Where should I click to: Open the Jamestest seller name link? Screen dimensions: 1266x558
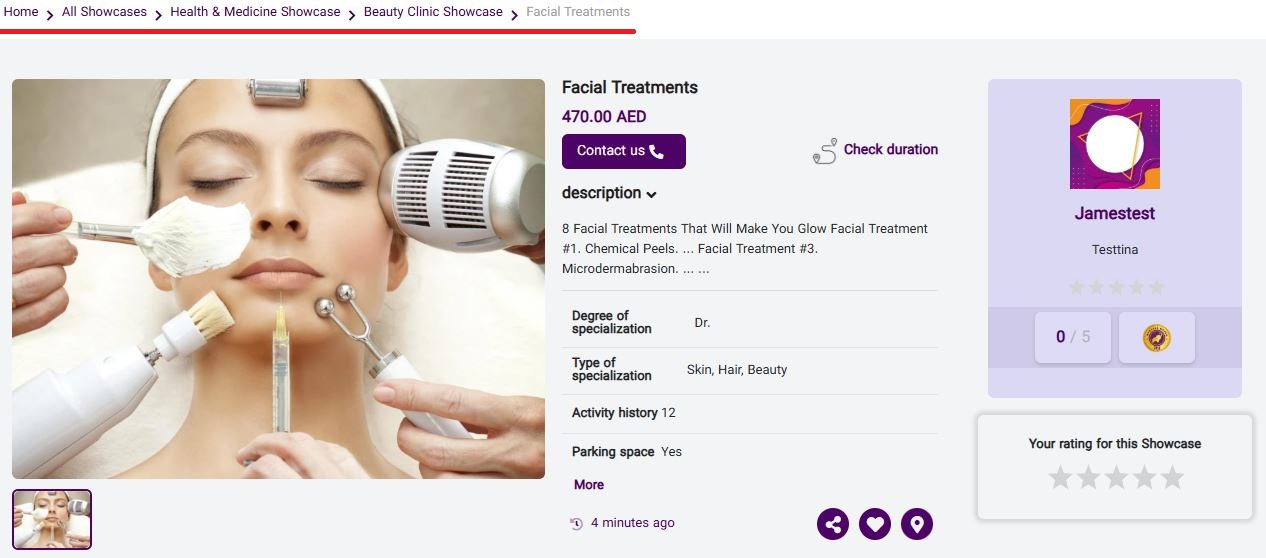[1114, 213]
